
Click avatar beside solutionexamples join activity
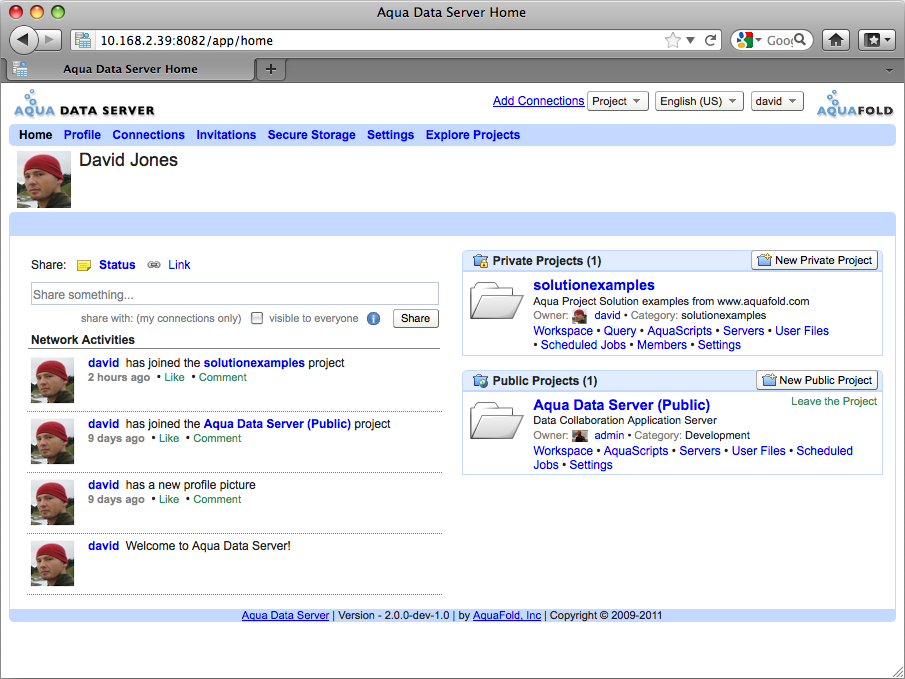click(53, 380)
